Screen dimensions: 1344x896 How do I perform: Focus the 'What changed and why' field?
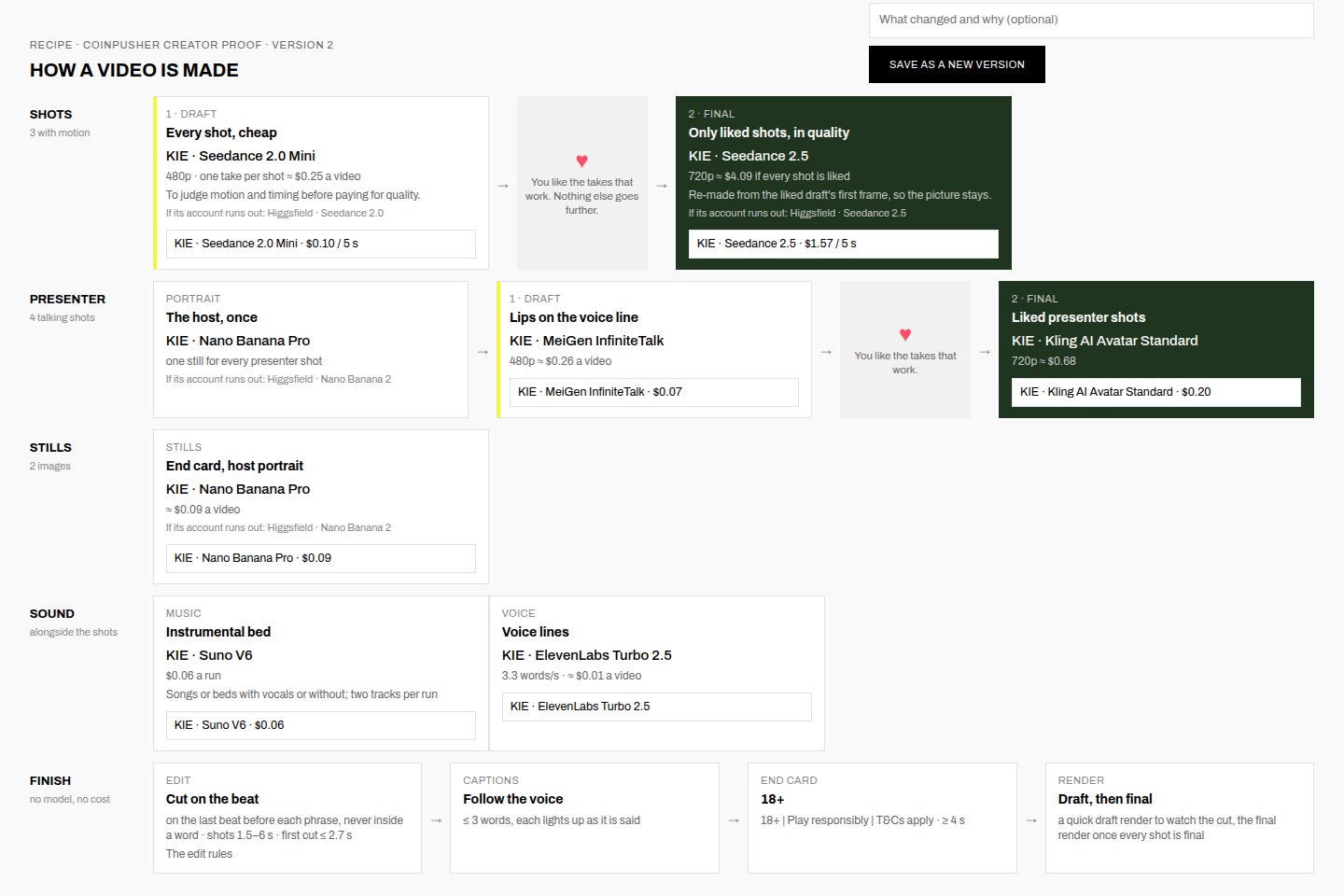tap(1091, 20)
